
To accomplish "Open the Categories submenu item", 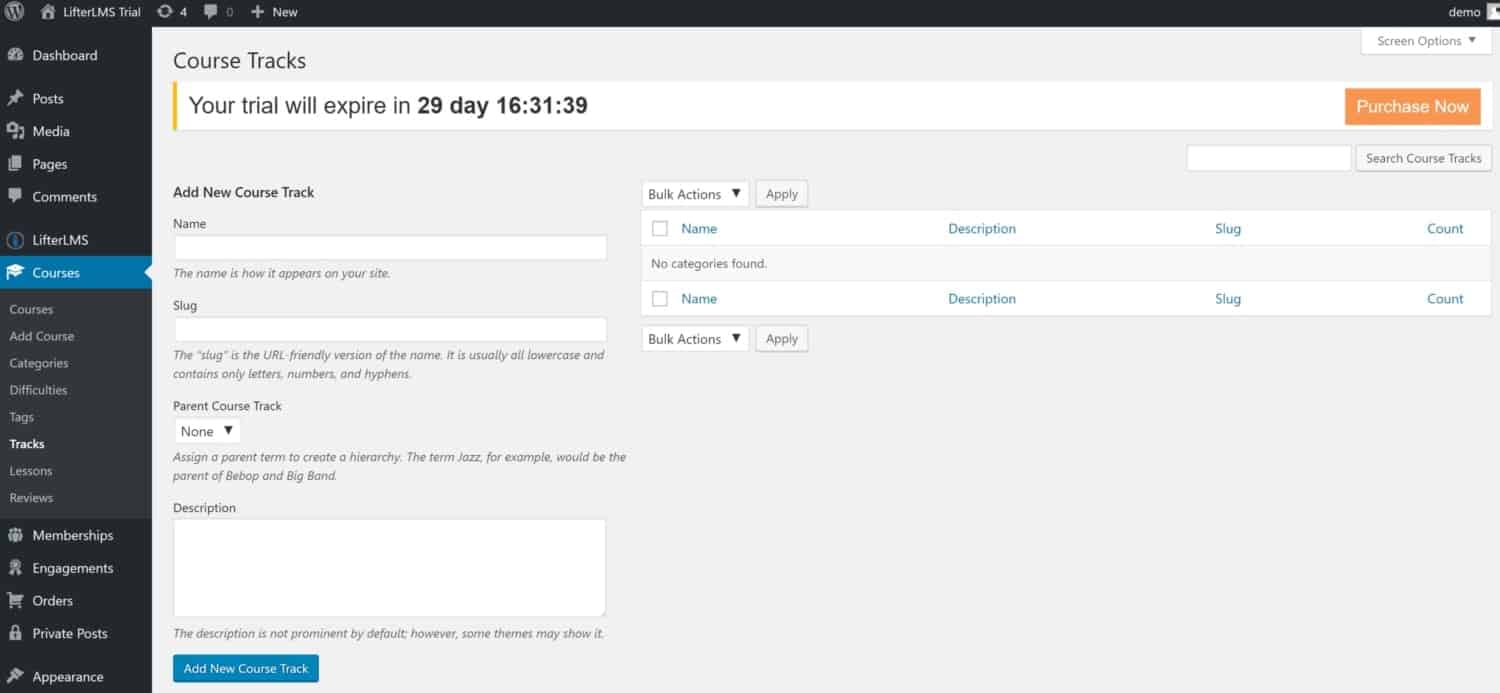I will pyautogui.click(x=39, y=363).
